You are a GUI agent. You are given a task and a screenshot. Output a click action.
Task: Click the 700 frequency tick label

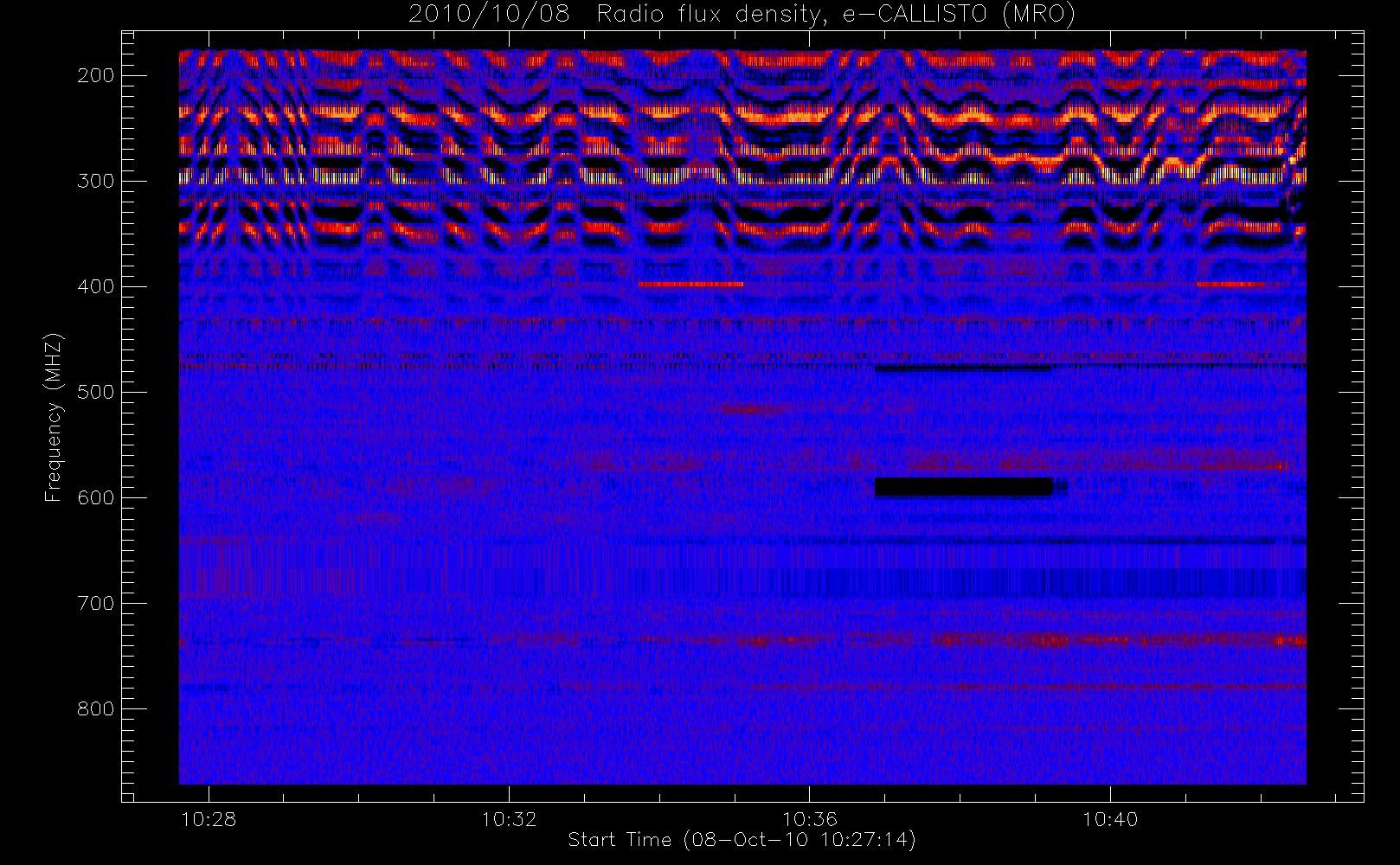point(95,603)
